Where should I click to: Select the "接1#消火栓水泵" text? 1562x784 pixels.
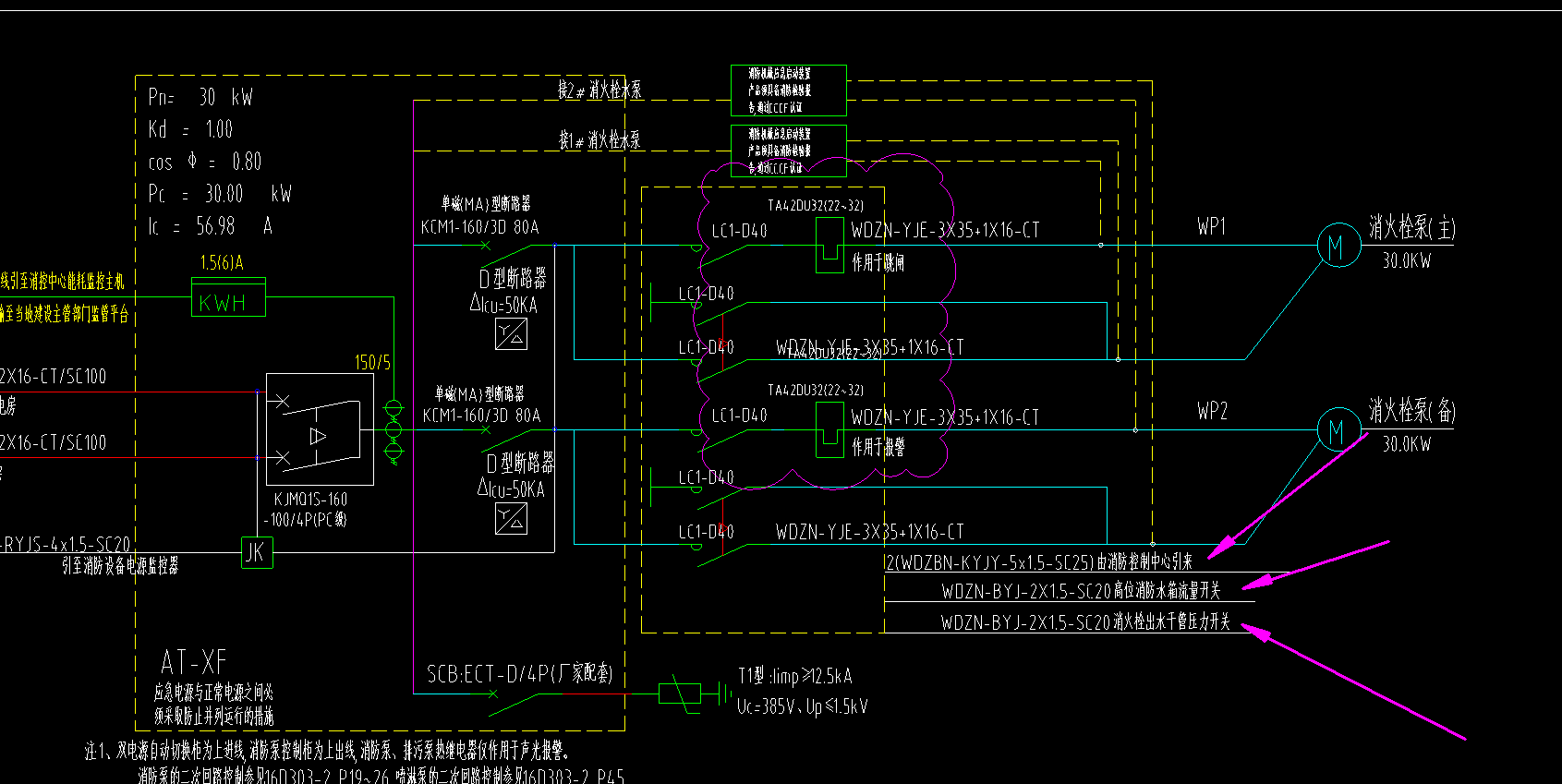[599, 140]
